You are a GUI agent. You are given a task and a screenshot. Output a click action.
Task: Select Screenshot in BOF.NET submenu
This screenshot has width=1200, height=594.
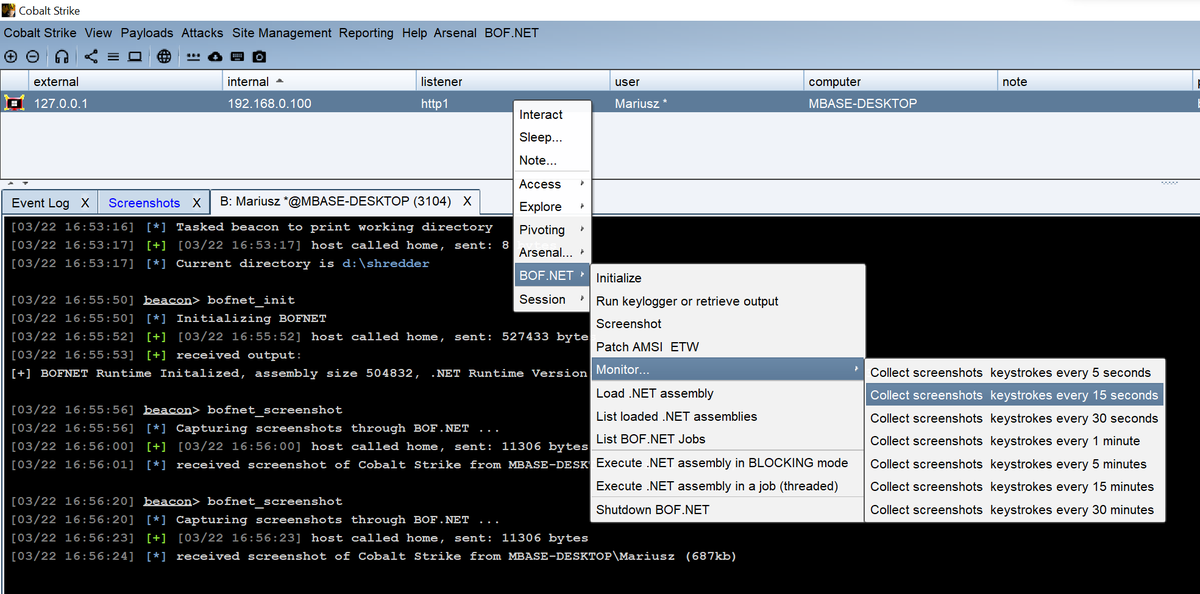click(728, 324)
